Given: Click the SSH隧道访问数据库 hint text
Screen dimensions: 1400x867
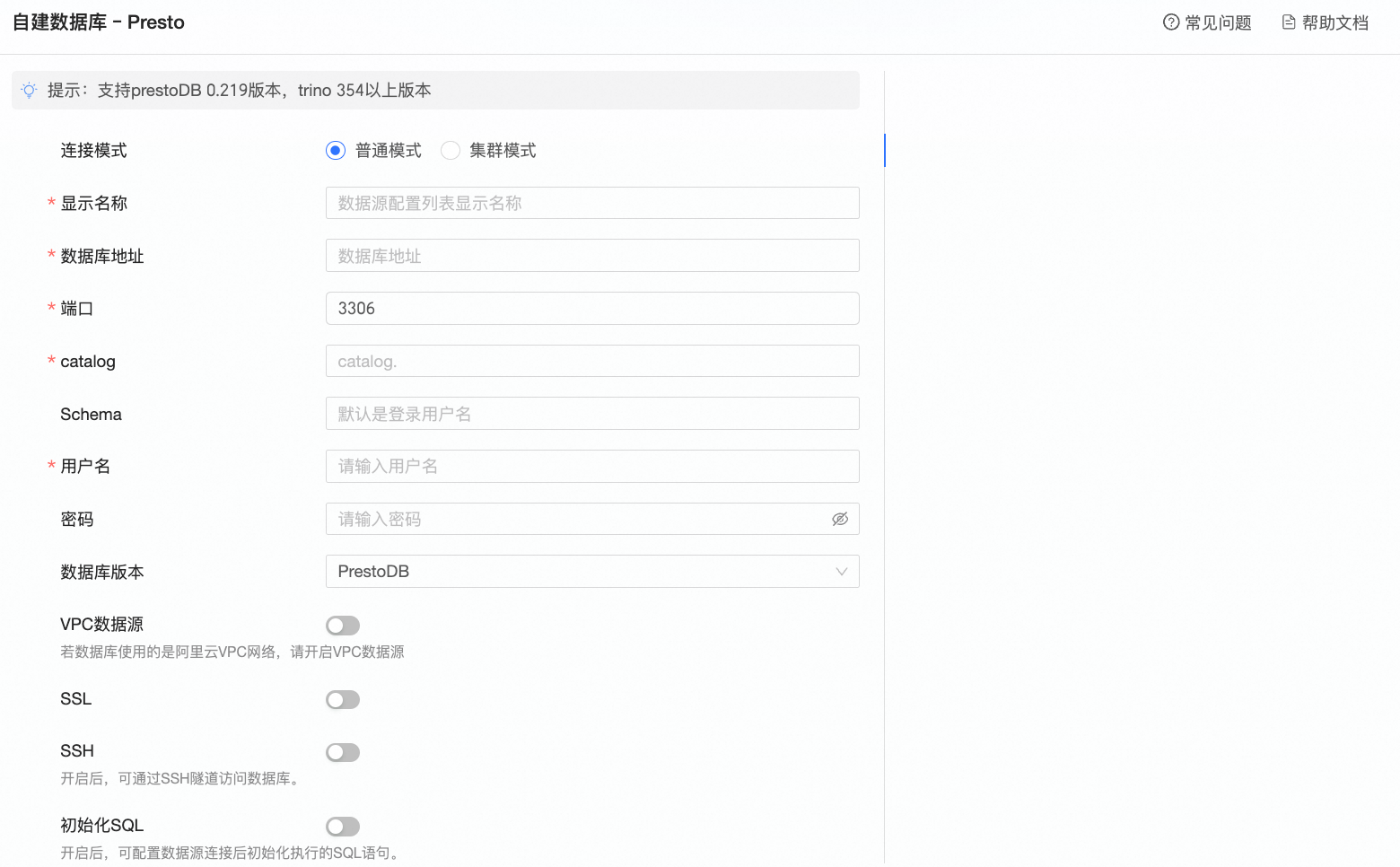Looking at the screenshot, I should tap(179, 778).
